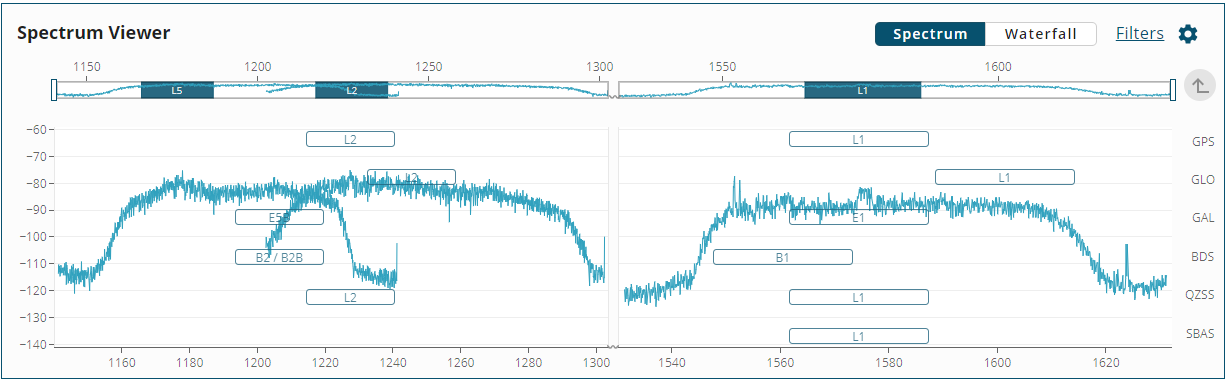Click the BDS B2 / B2B band label

279,257
